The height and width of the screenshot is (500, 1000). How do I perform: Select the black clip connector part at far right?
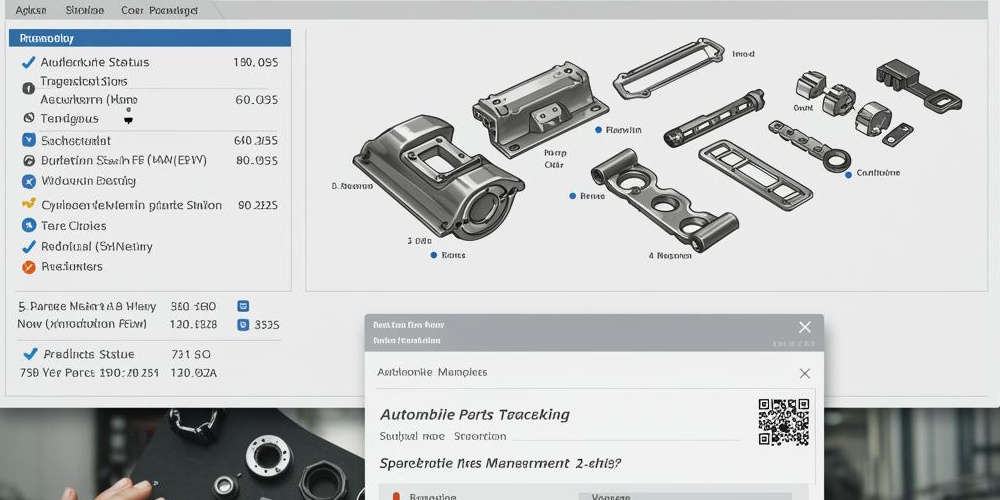(917, 85)
